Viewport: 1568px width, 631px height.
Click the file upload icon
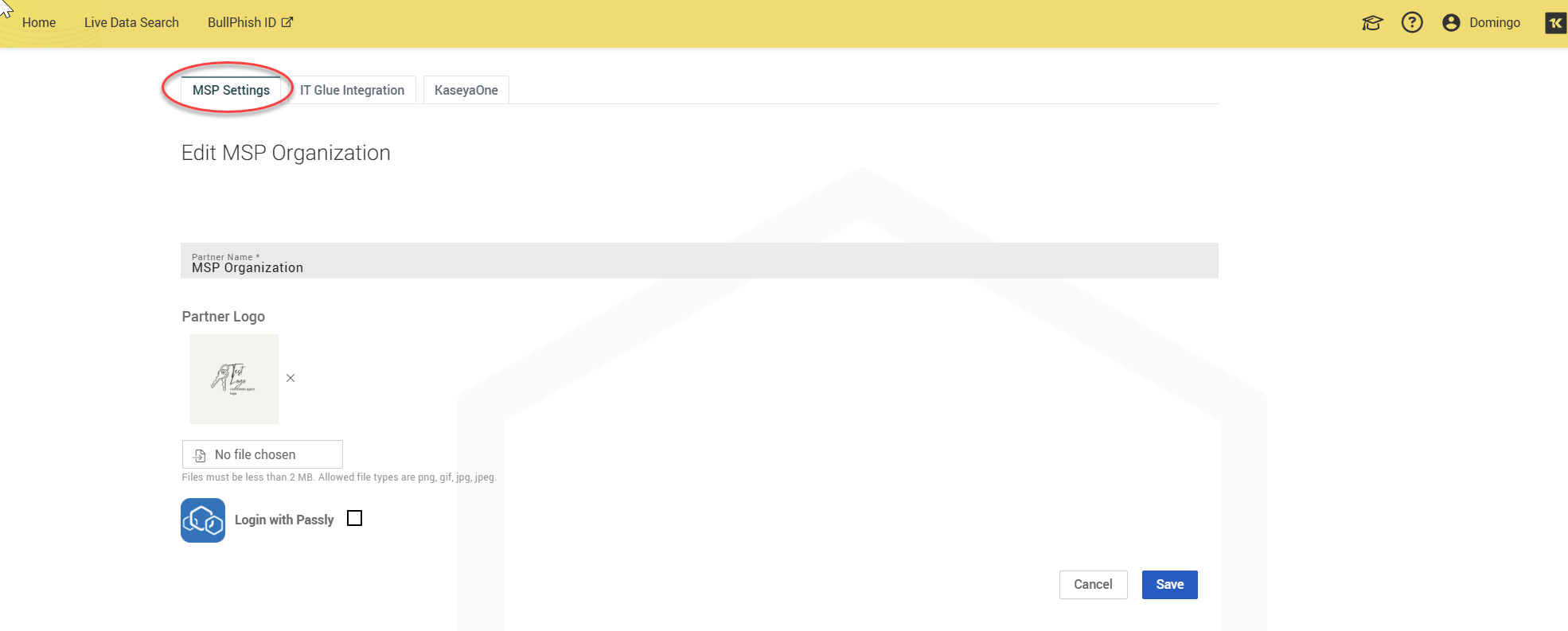click(x=200, y=455)
